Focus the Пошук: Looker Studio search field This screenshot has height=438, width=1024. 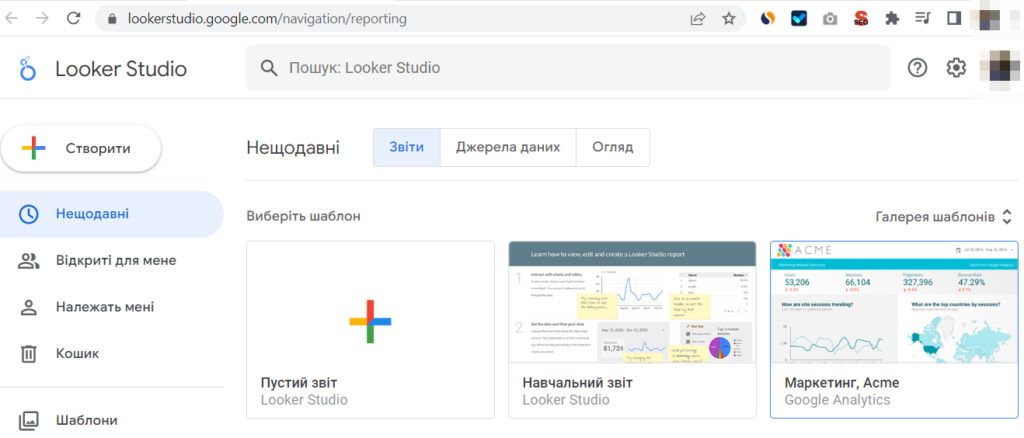click(x=568, y=68)
